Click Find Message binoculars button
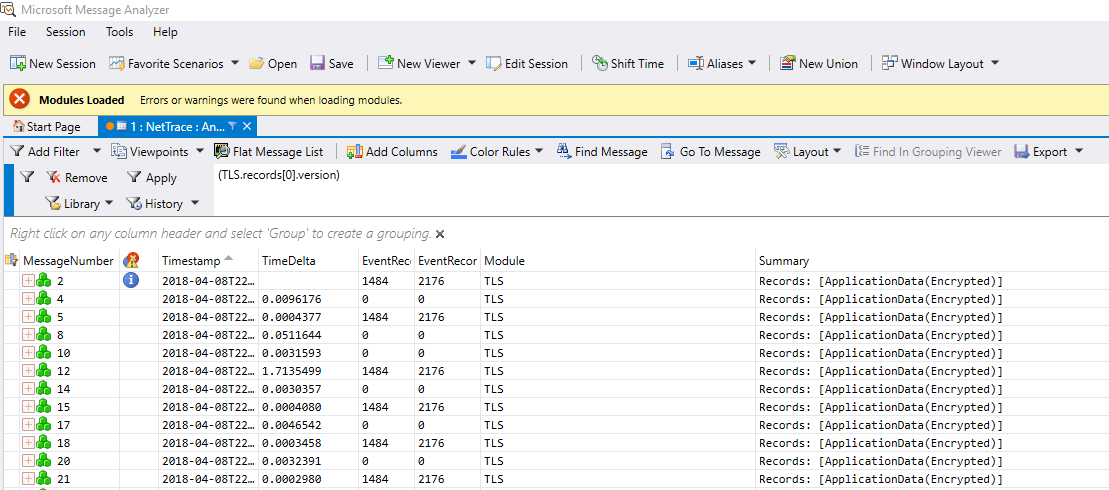 pos(602,152)
